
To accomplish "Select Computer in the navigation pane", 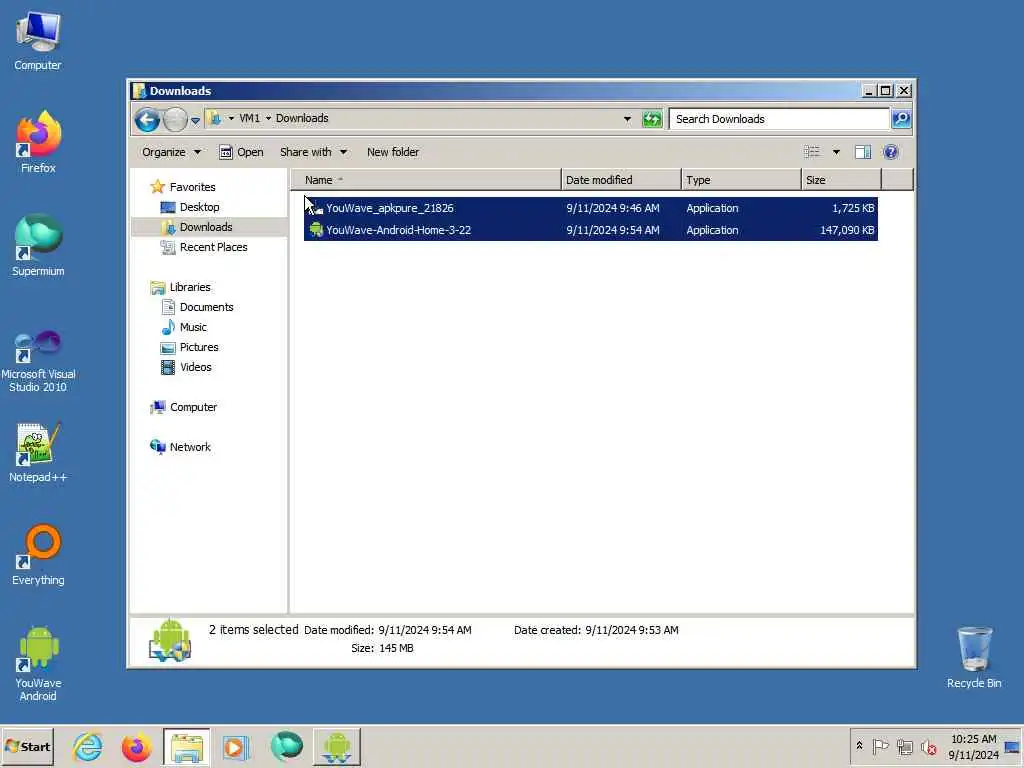I will (x=193, y=408).
